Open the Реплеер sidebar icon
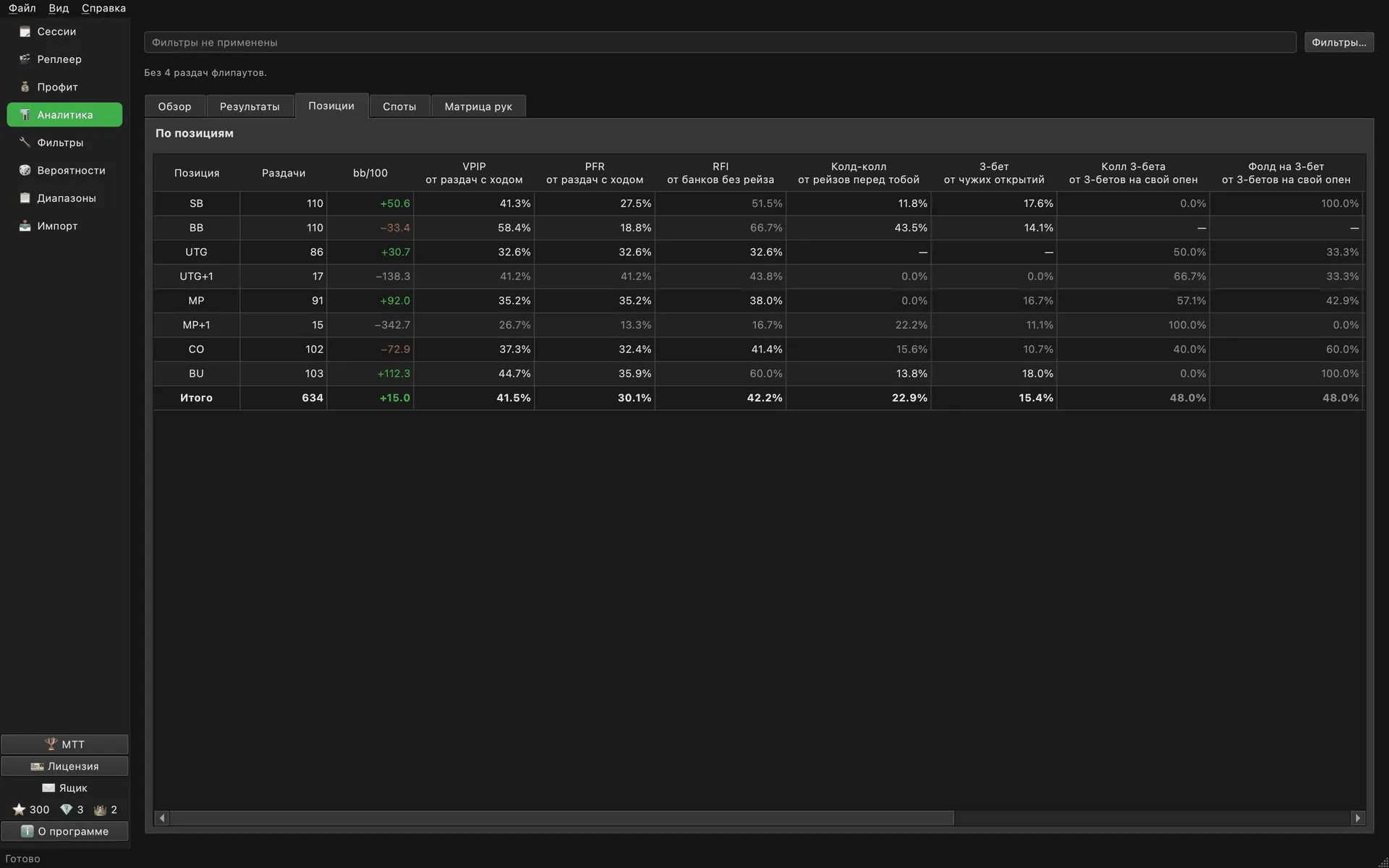The image size is (1389, 868). (x=25, y=59)
